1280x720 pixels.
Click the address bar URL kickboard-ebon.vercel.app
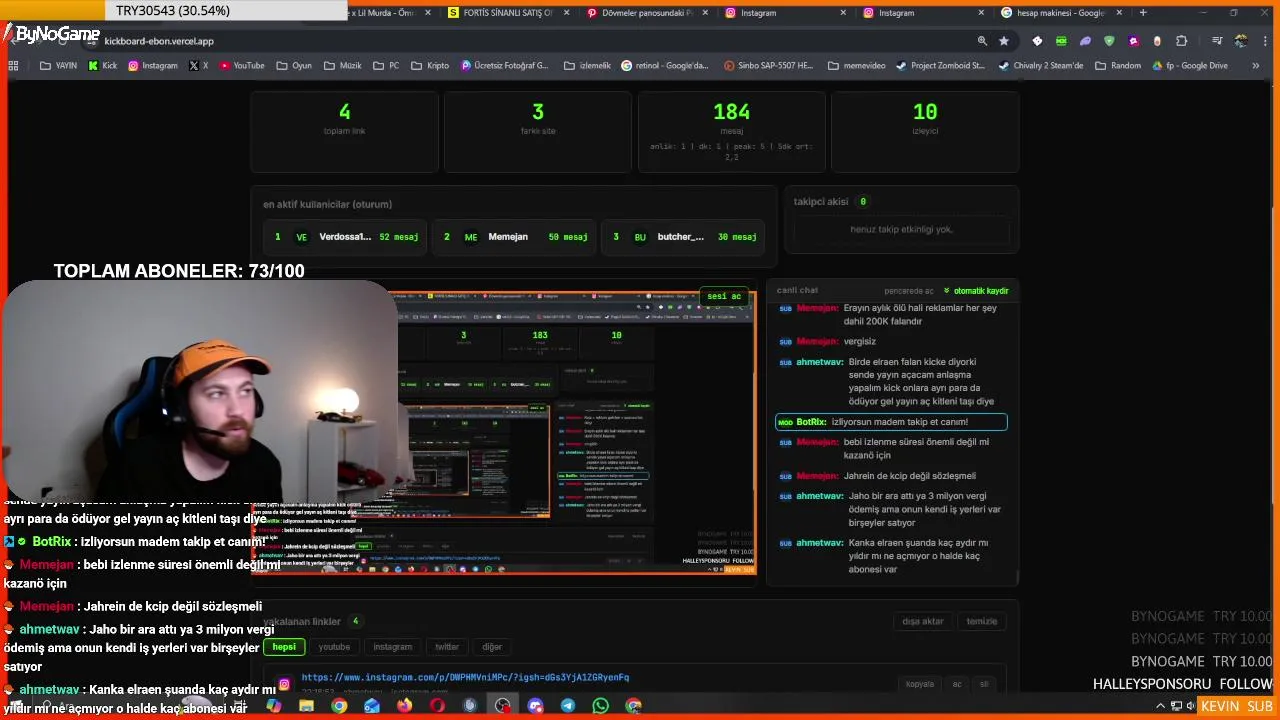coord(159,41)
